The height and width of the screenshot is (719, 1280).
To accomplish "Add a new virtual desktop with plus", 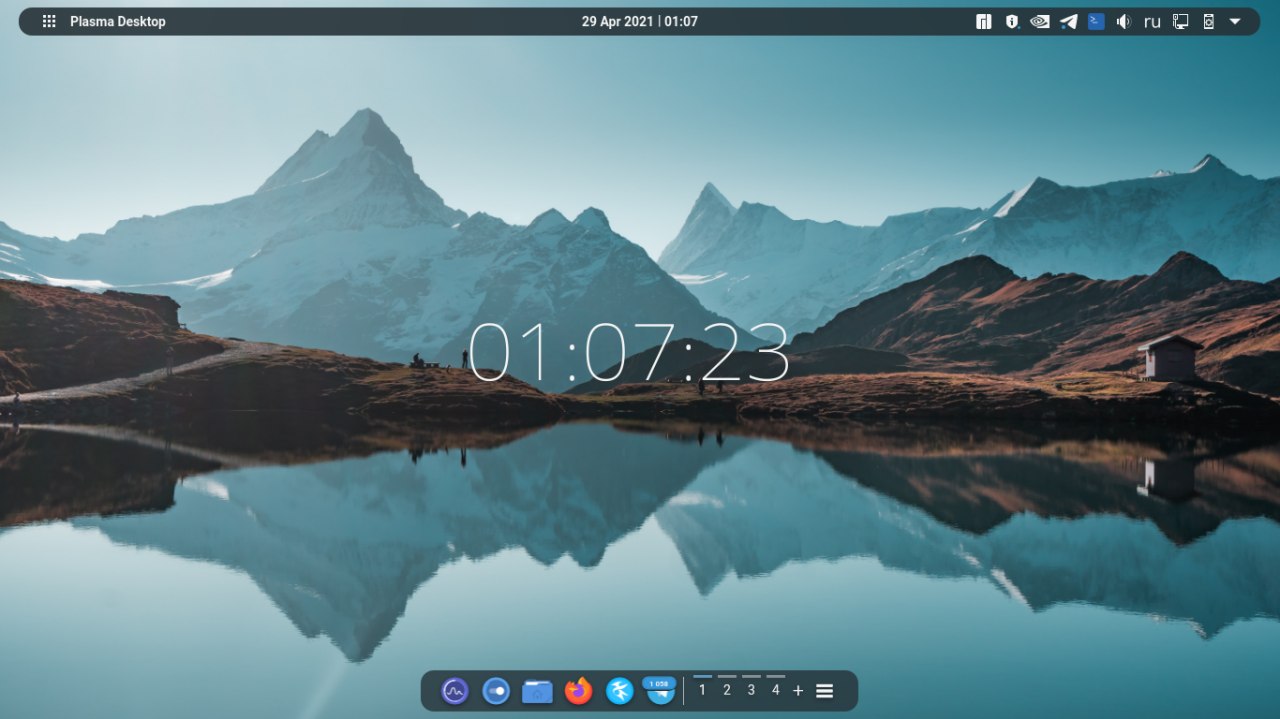I will click(798, 691).
